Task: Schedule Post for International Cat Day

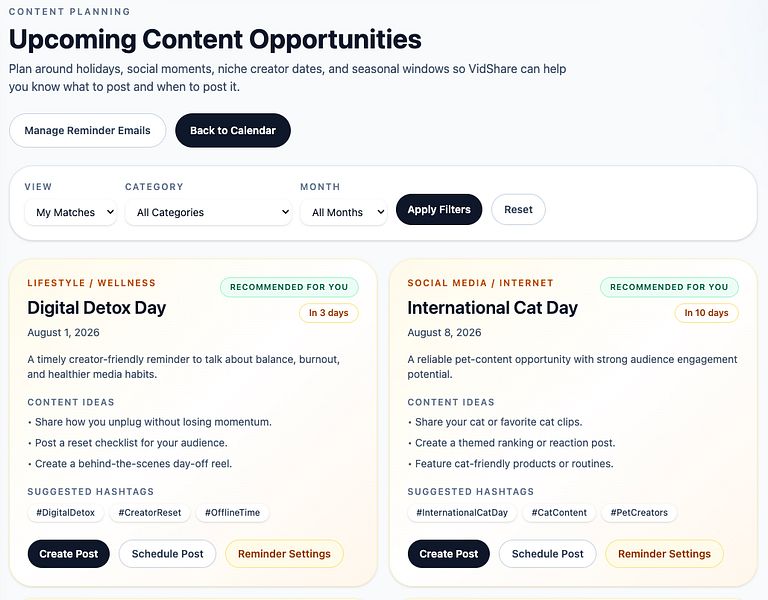Action: coord(548,554)
